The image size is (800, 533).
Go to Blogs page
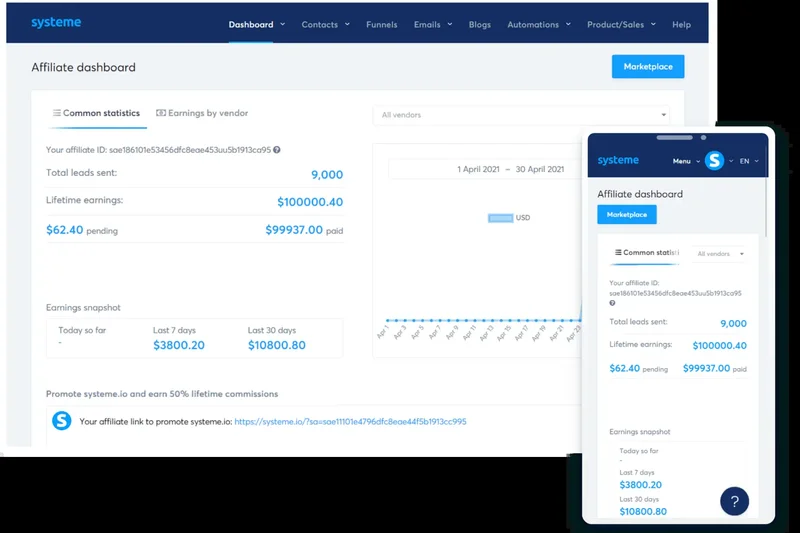(480, 24)
